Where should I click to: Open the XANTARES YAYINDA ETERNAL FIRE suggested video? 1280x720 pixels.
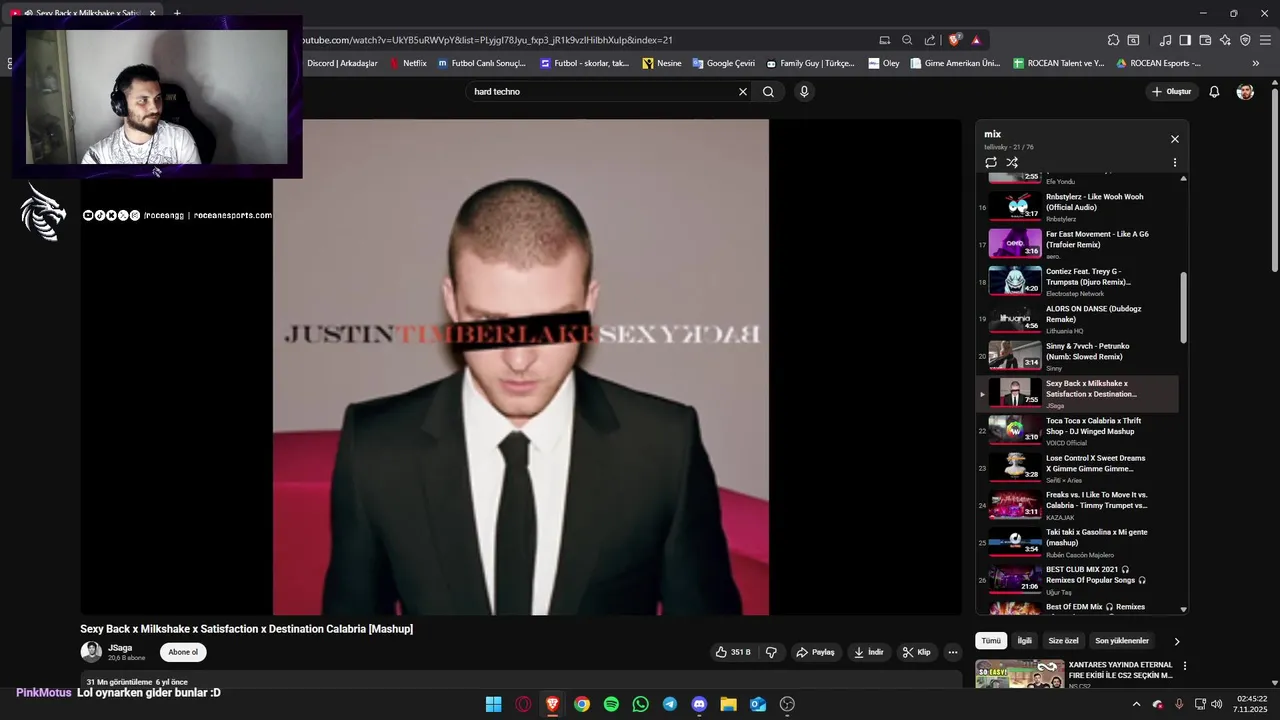1120,670
